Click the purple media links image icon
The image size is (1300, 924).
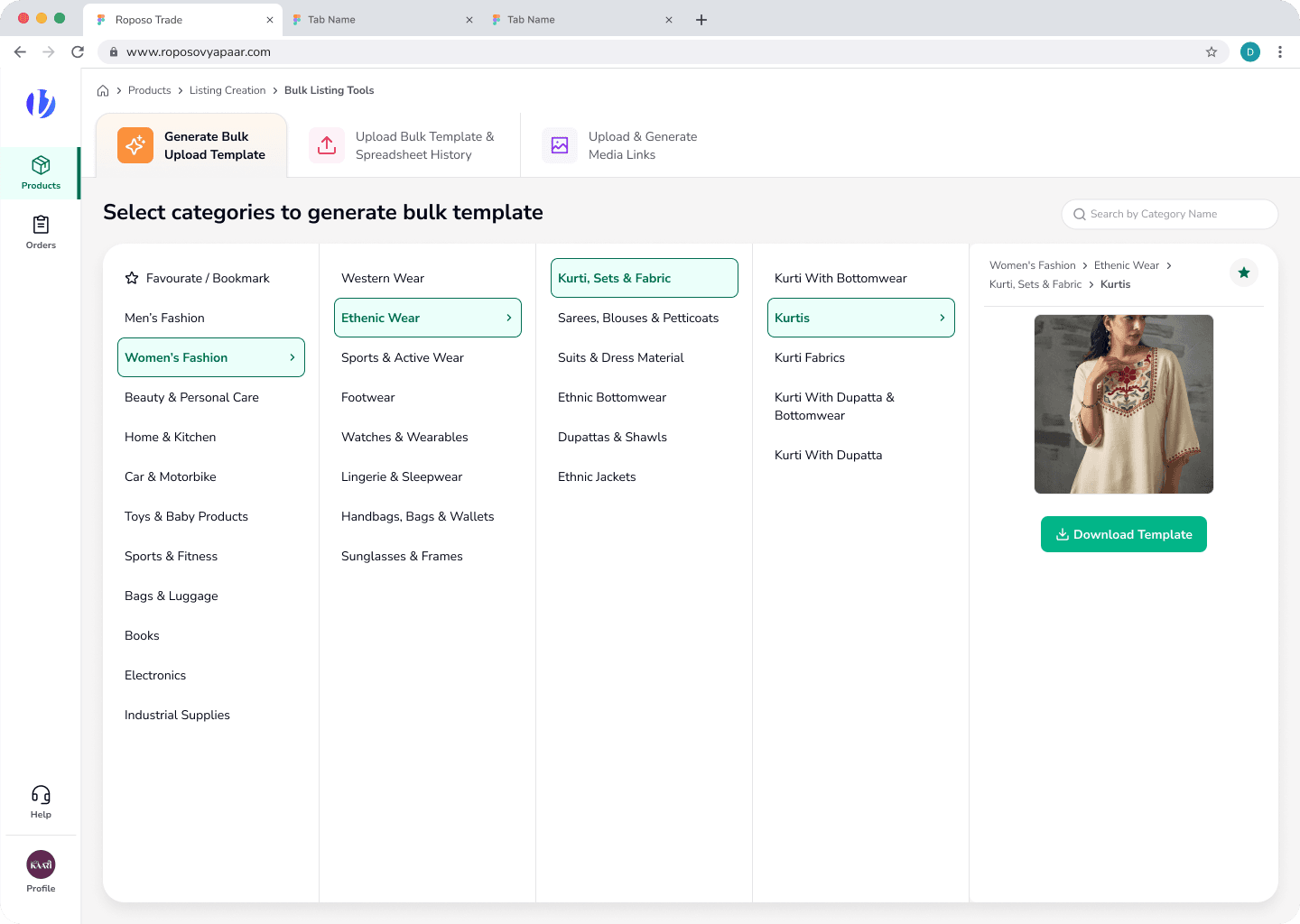click(560, 145)
